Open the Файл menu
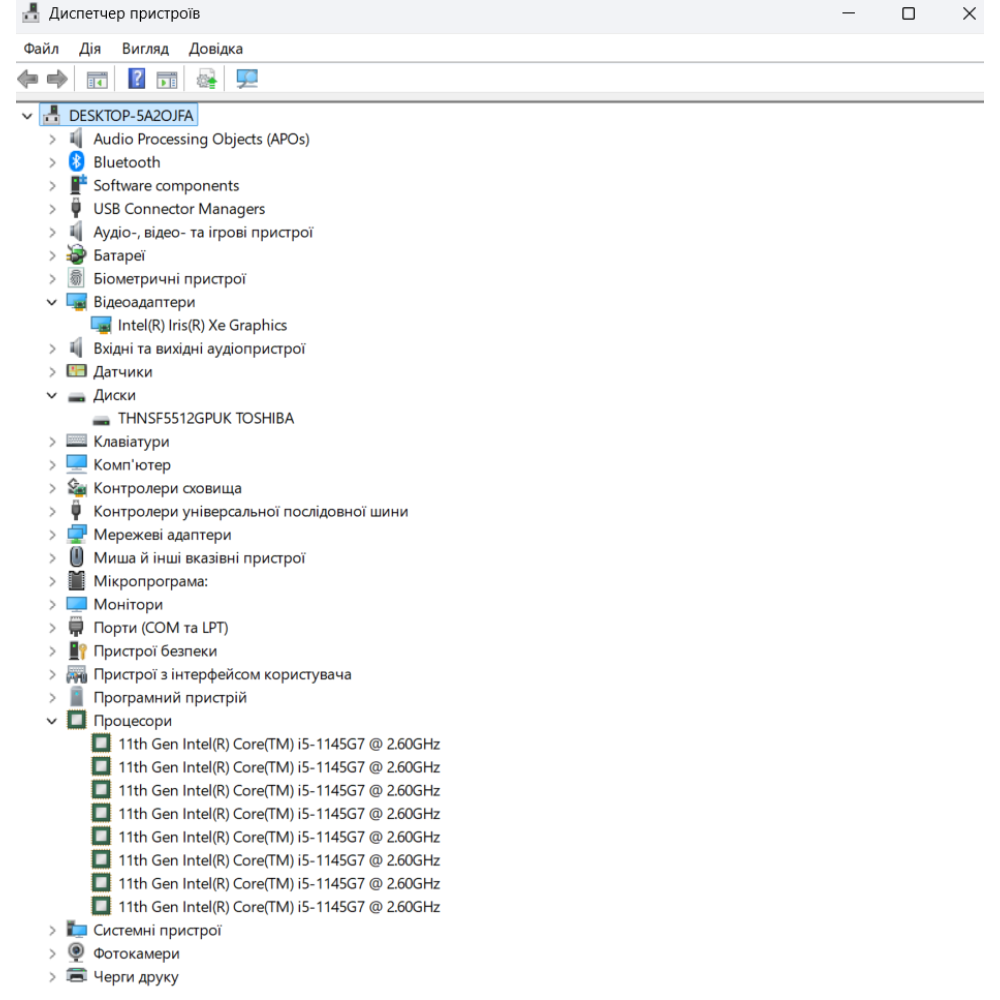 coord(39,49)
